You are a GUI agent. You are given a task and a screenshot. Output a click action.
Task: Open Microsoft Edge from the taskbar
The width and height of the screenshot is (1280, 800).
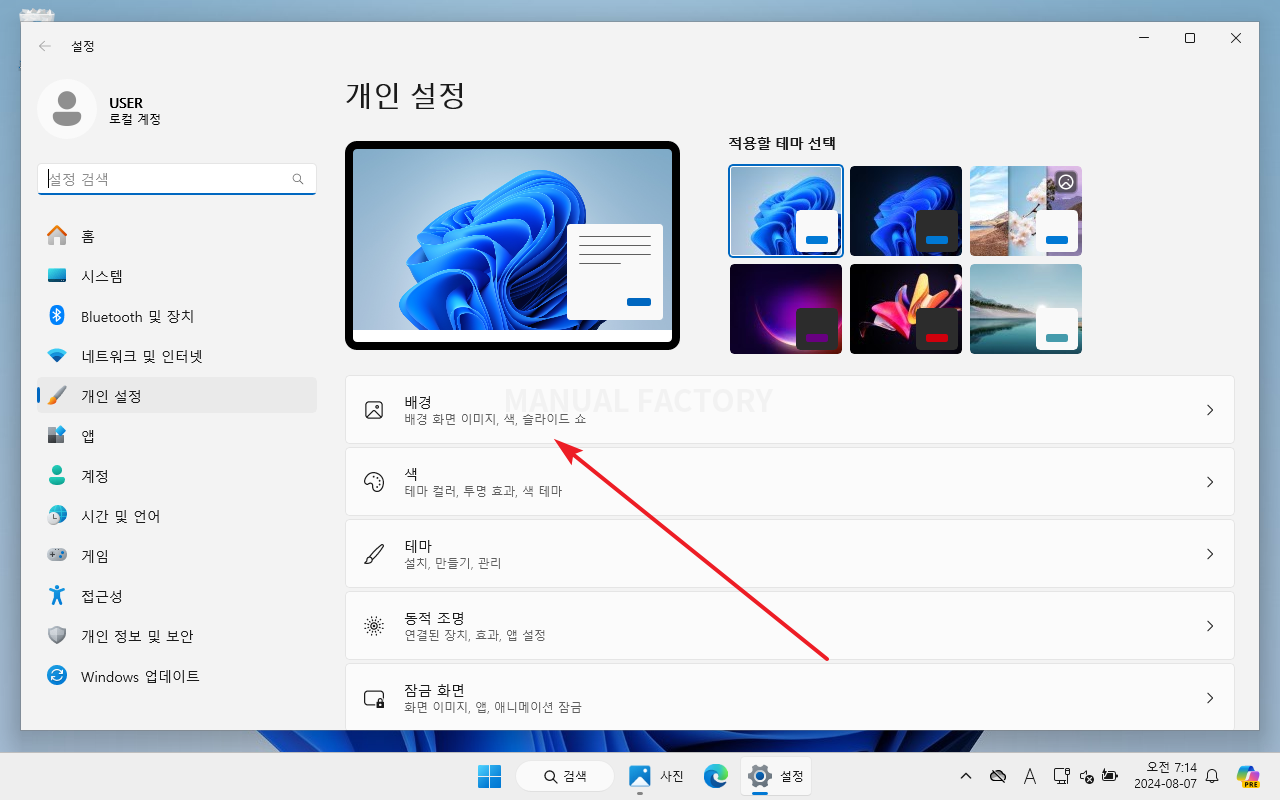point(715,776)
